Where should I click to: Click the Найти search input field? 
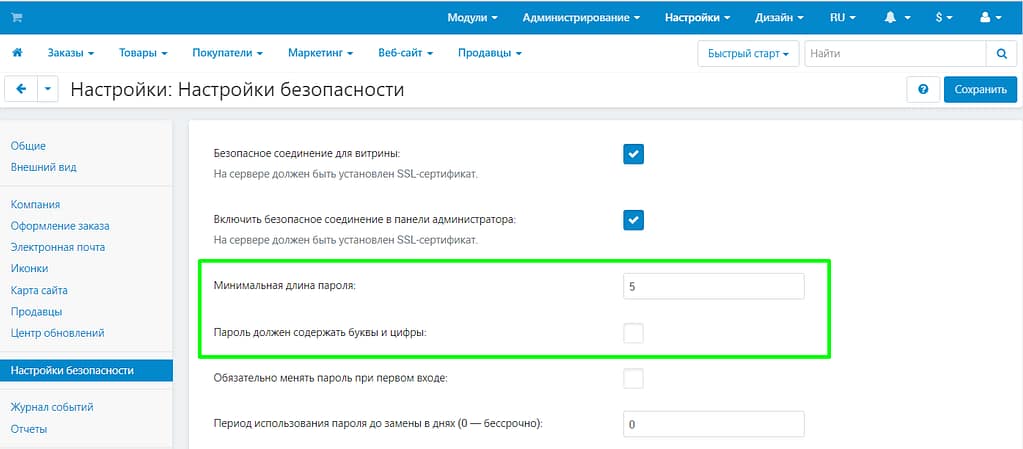pos(894,53)
